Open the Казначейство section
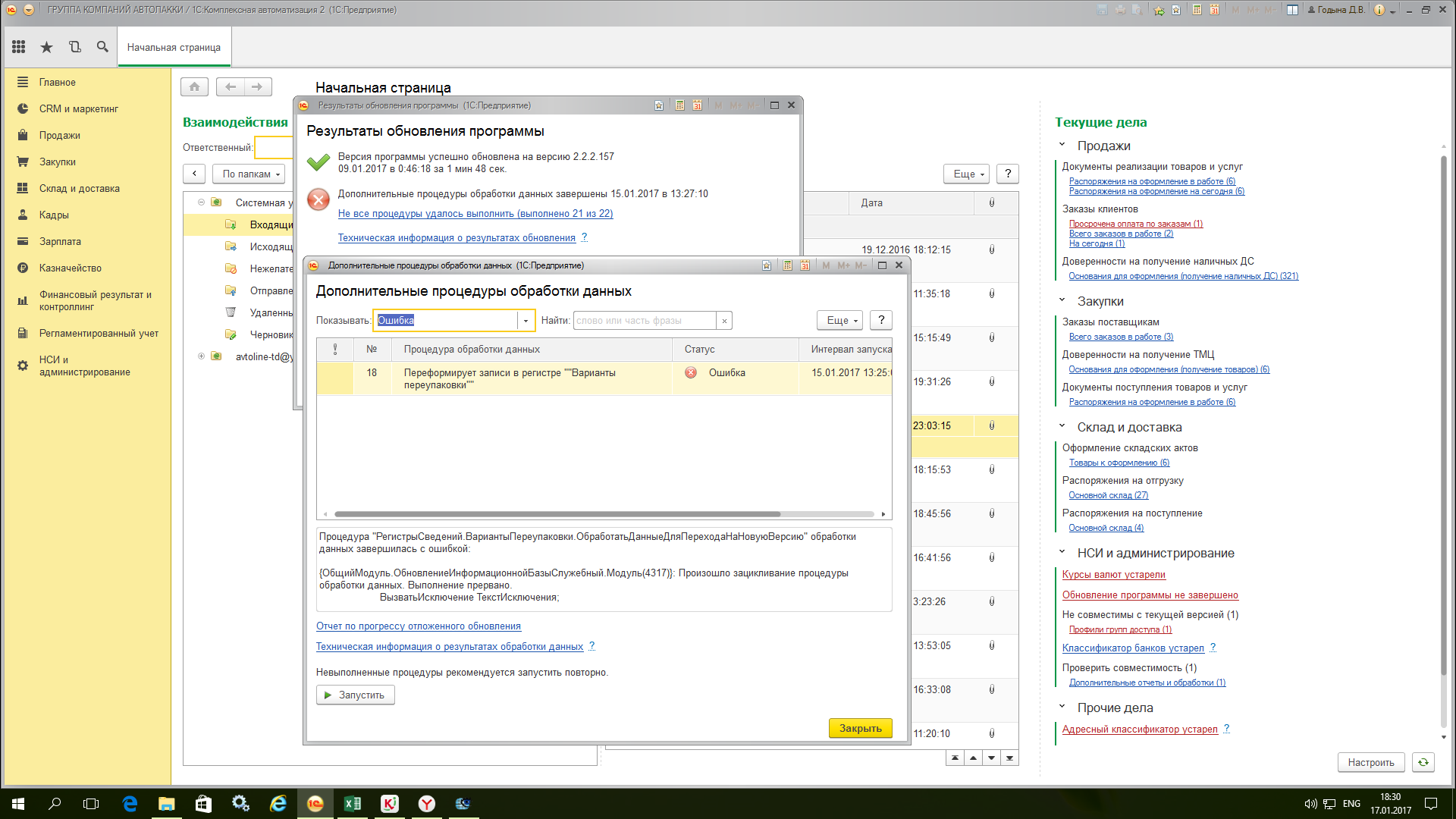The height and width of the screenshot is (819, 1456). coord(70,268)
